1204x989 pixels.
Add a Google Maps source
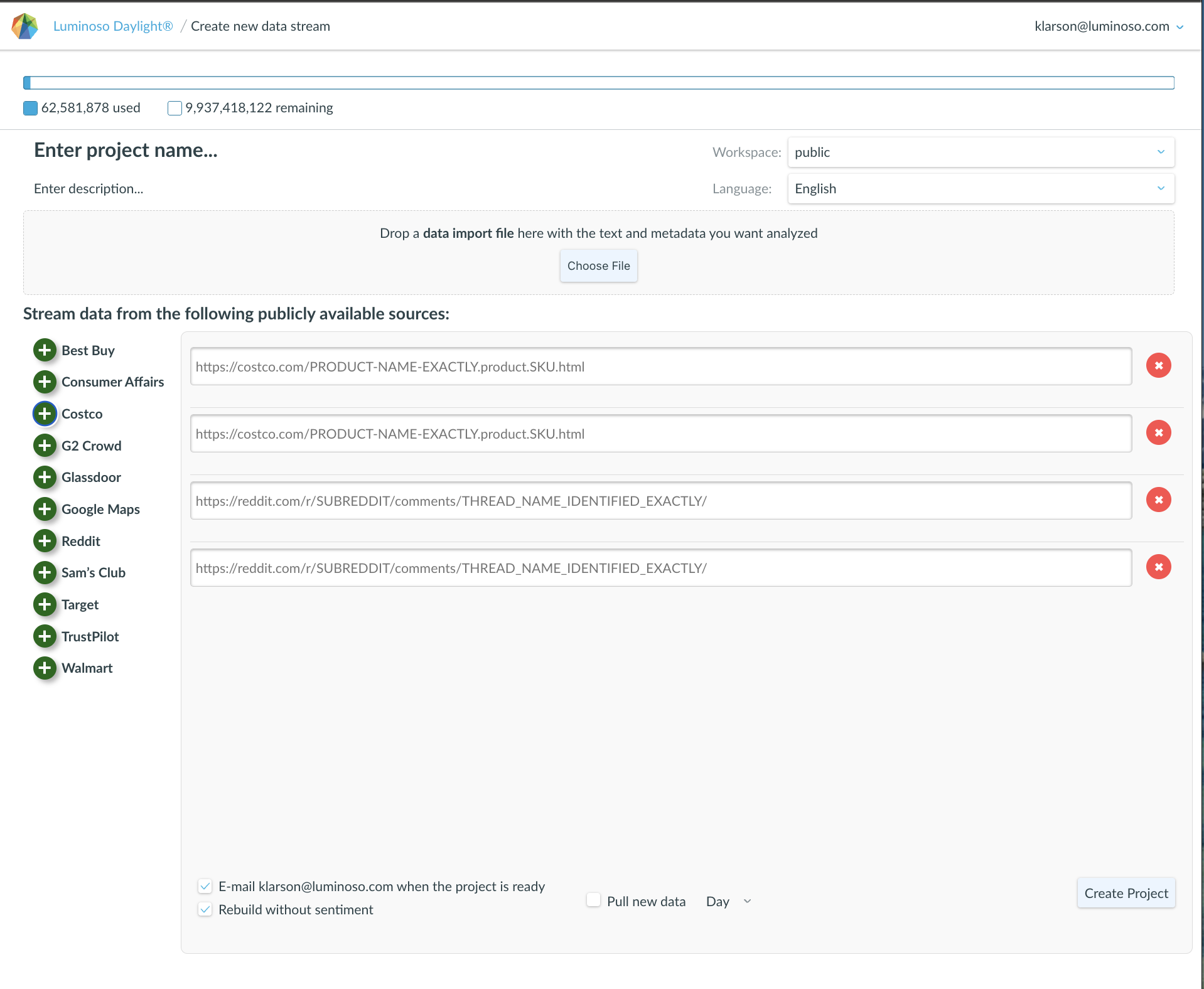click(x=45, y=509)
